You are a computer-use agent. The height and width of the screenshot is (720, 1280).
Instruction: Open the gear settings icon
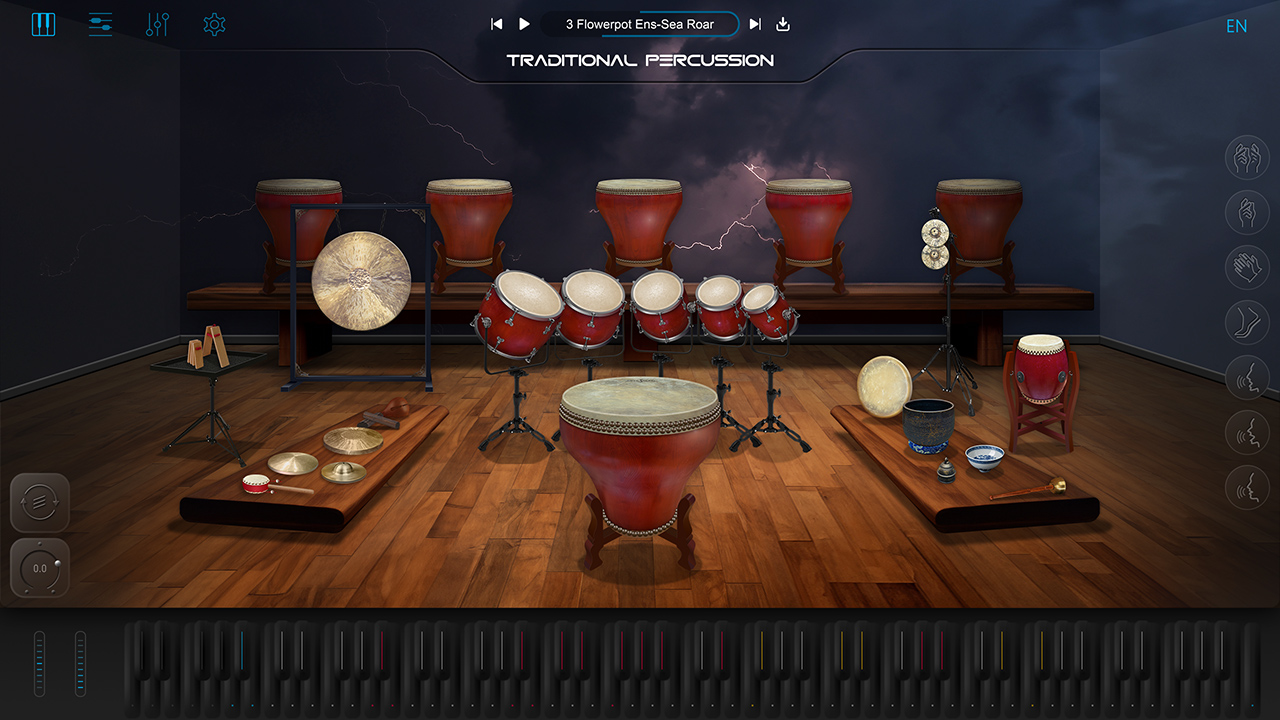[214, 25]
